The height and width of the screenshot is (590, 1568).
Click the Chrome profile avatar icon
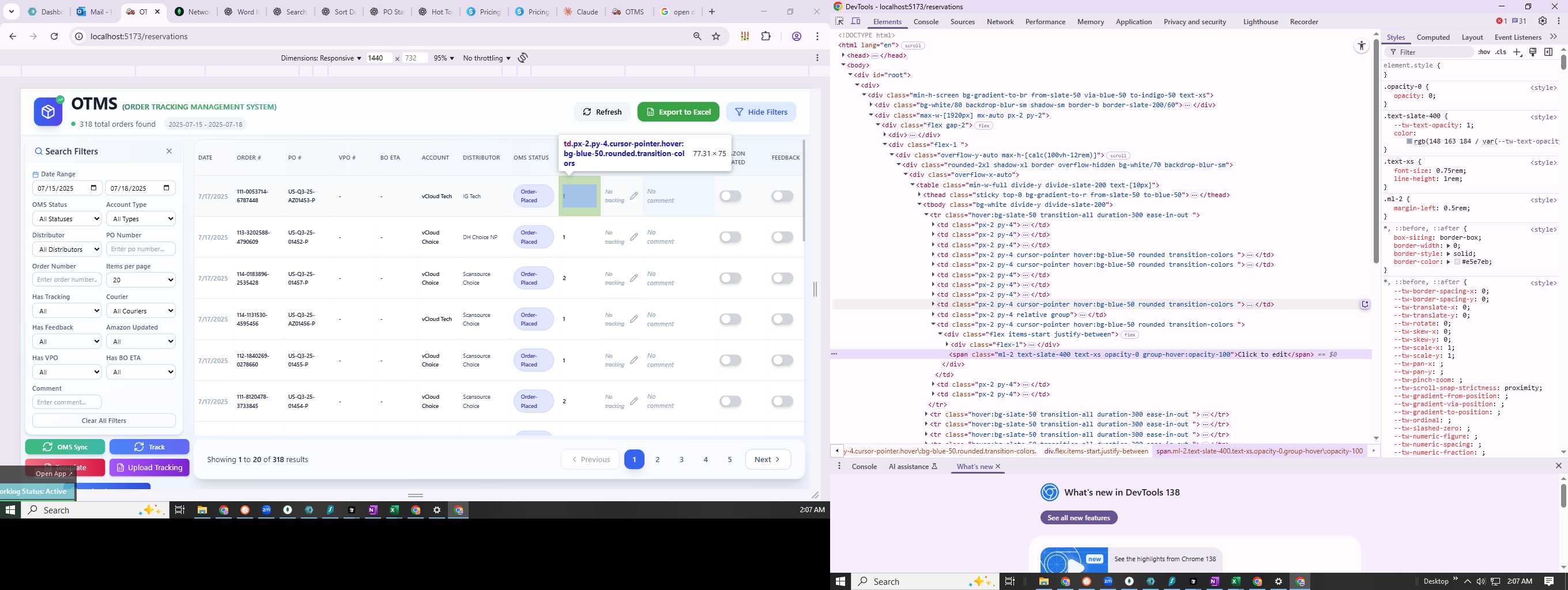tap(796, 36)
